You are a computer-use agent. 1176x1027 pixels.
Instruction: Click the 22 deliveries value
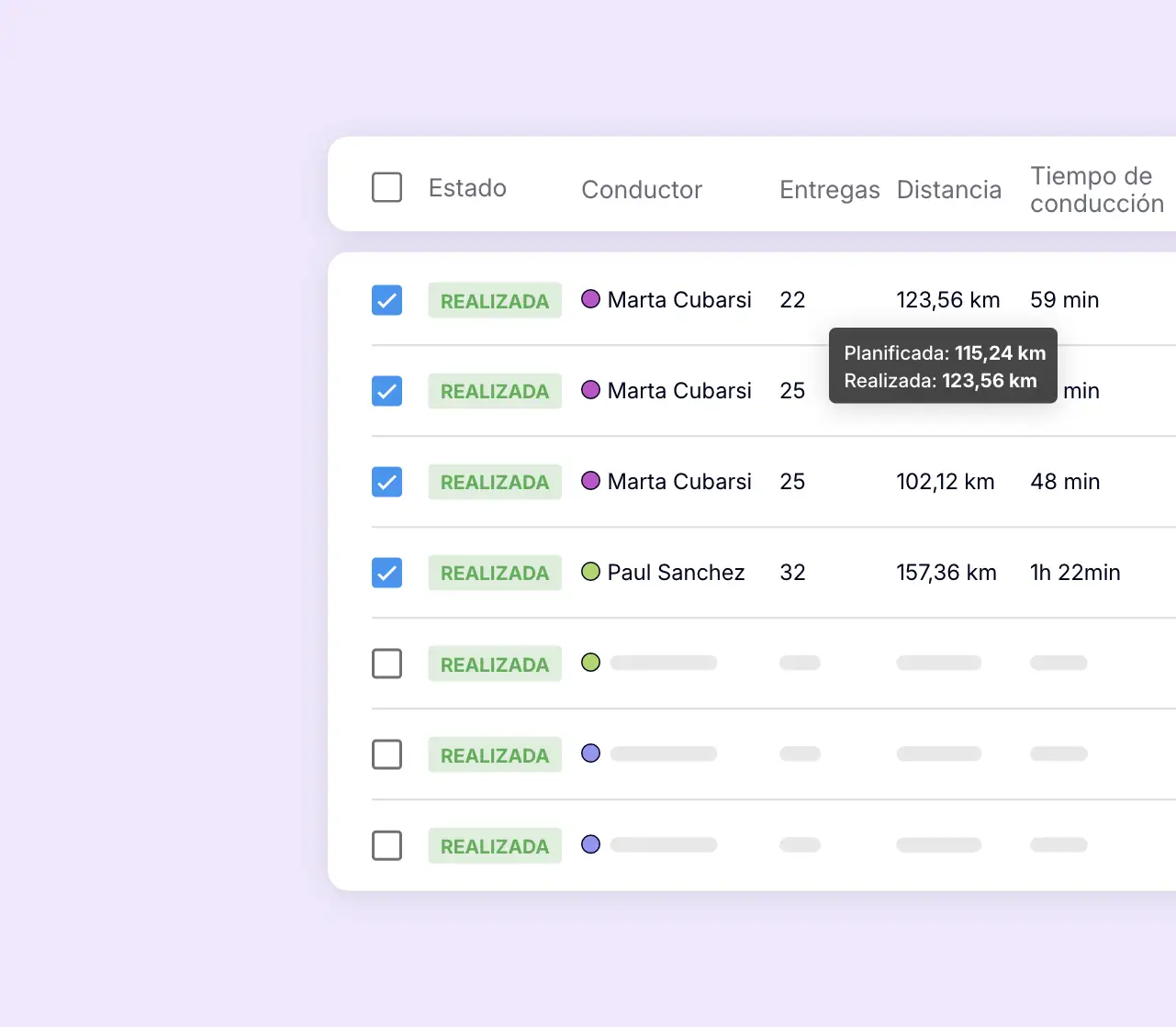(792, 300)
